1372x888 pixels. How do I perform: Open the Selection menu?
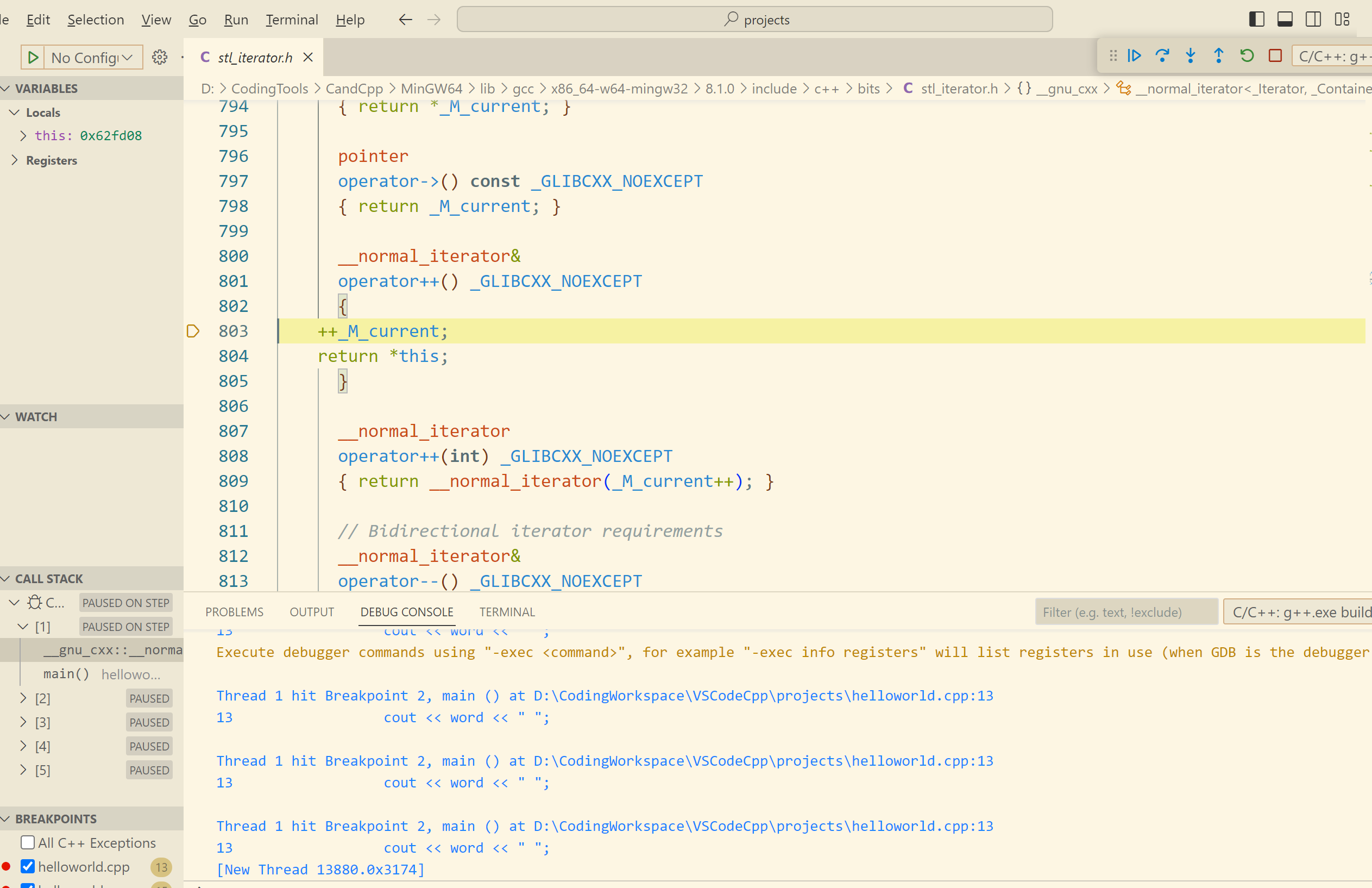click(96, 20)
